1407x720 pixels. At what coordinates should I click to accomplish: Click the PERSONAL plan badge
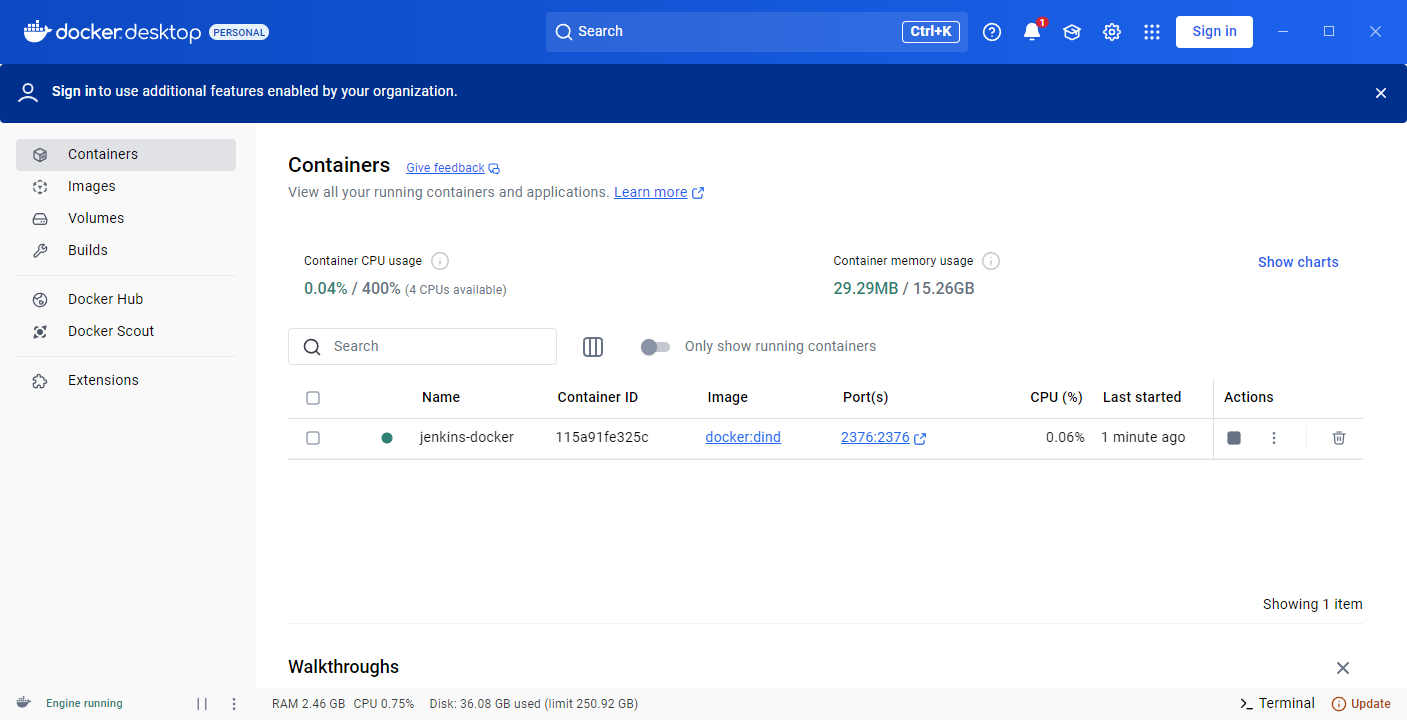click(x=239, y=32)
